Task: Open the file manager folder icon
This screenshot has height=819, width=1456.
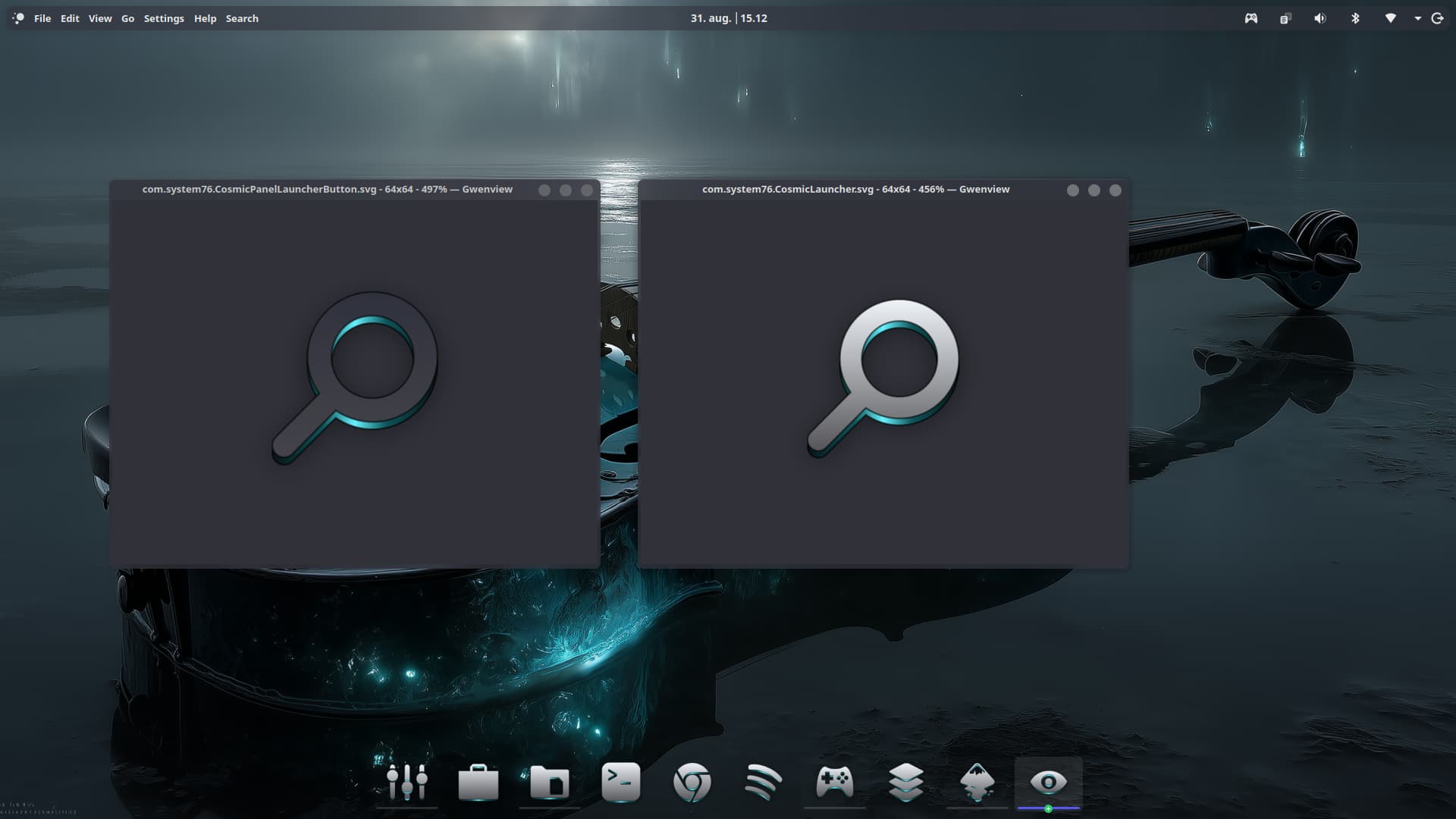Action: (550, 782)
